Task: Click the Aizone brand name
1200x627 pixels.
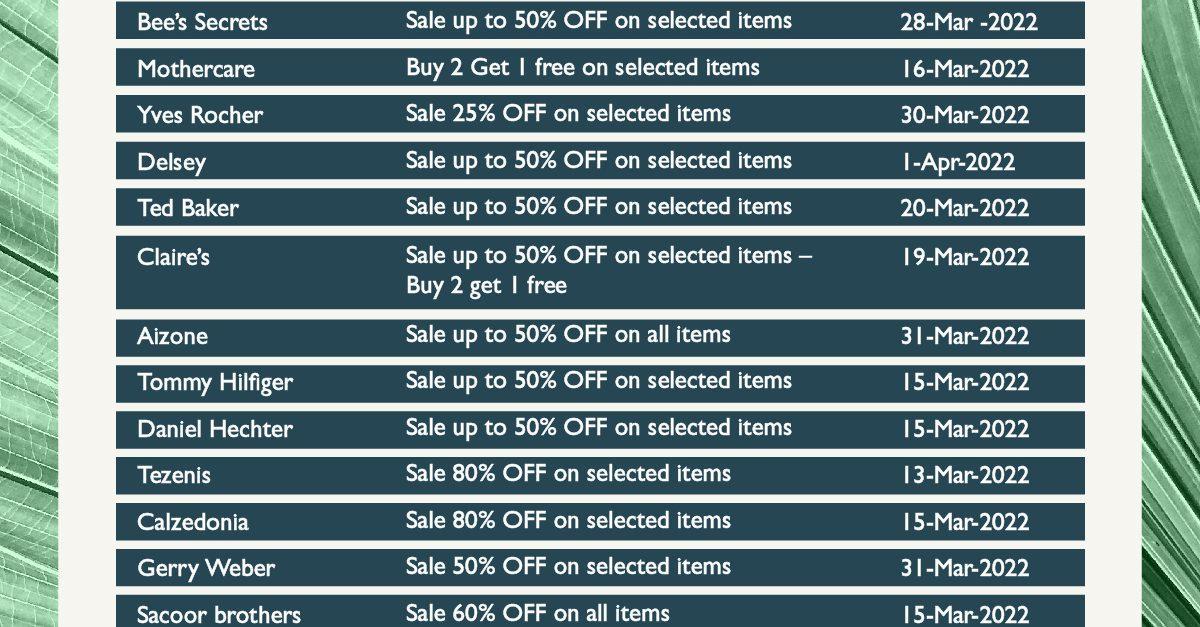Action: 173,336
